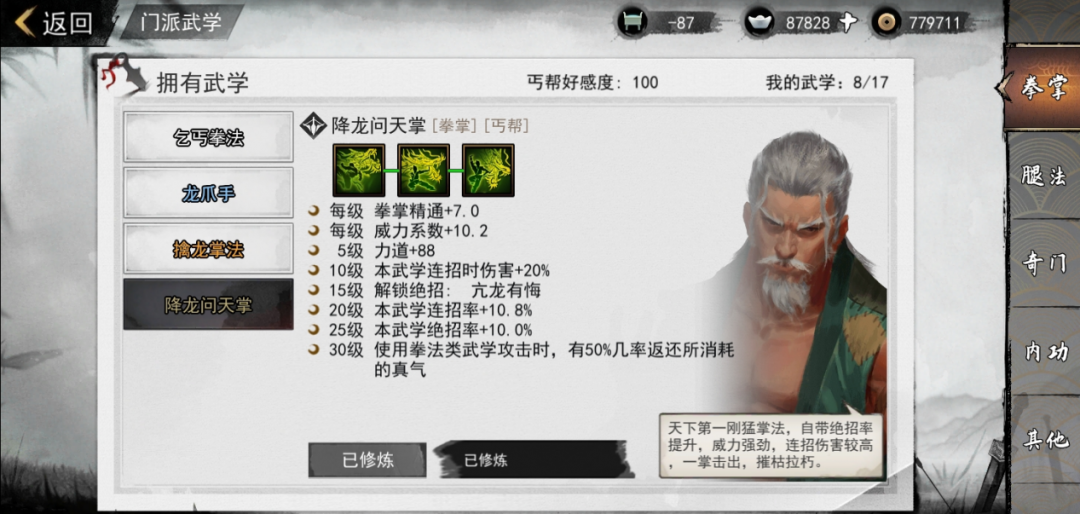Click the back arrow next to 返回
The width and height of the screenshot is (1080, 514).
tap(25, 23)
